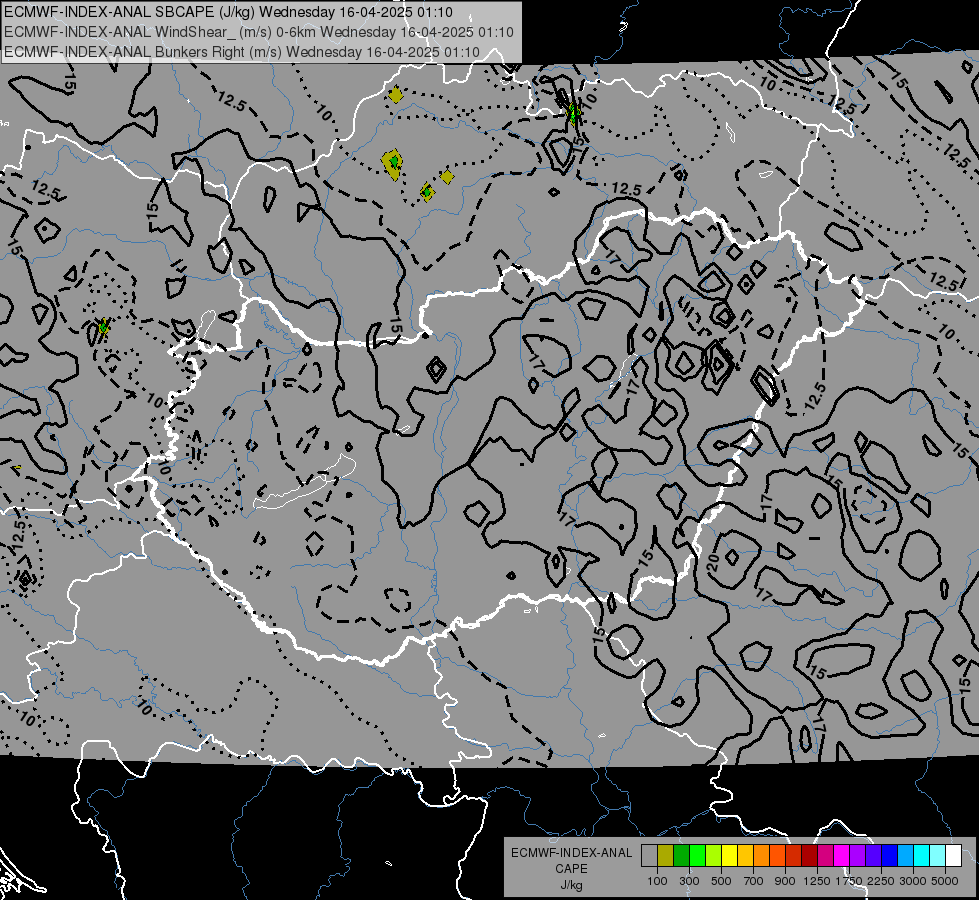Click the Bunkers Right (m/s) title line
Image resolution: width=979 pixels, height=900 pixels.
point(242,52)
